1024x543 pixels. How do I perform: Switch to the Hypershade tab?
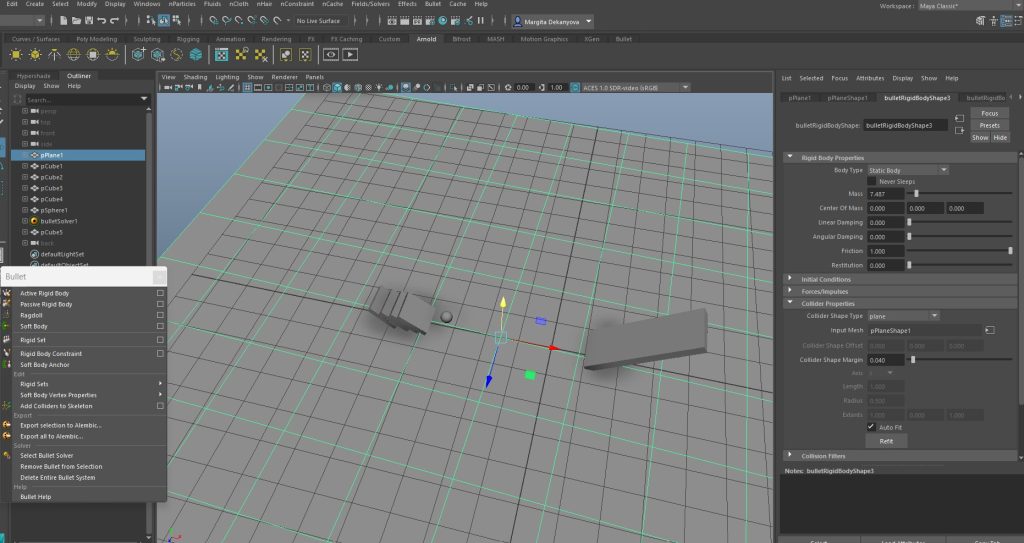pos(33,76)
